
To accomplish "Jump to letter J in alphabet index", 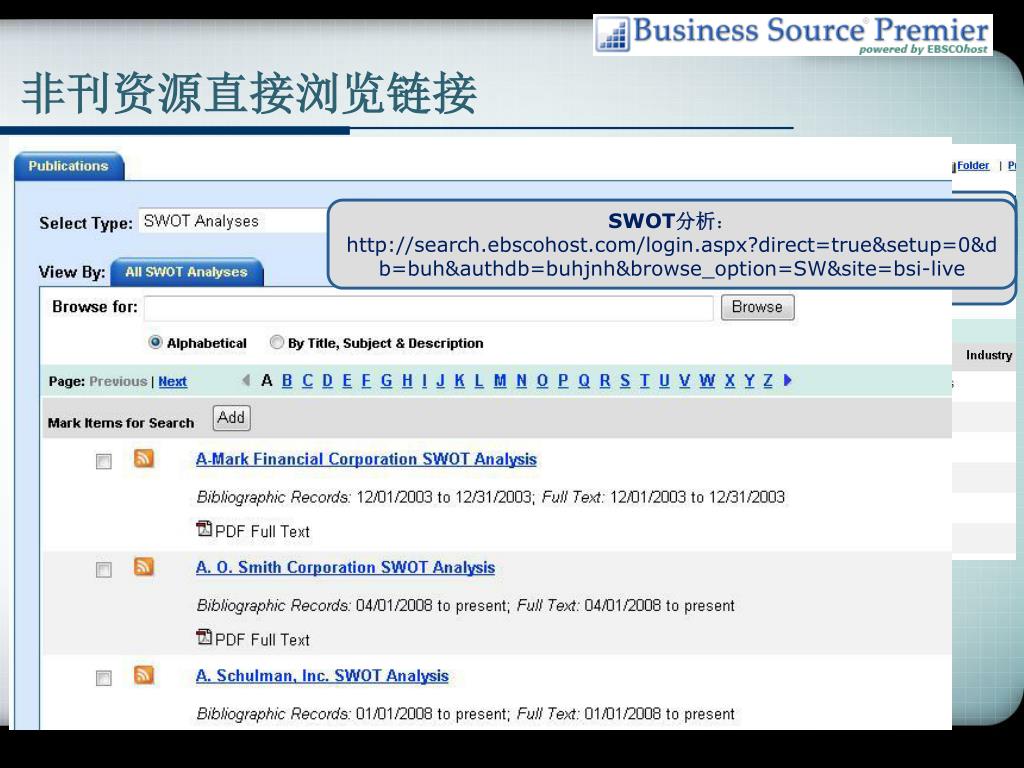I will click(440, 381).
